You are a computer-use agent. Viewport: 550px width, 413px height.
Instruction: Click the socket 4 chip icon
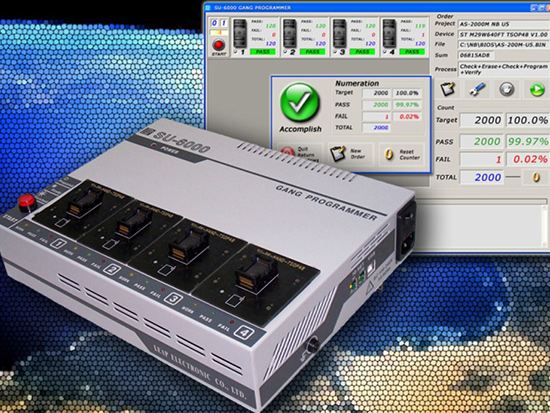pyautogui.click(x=390, y=33)
